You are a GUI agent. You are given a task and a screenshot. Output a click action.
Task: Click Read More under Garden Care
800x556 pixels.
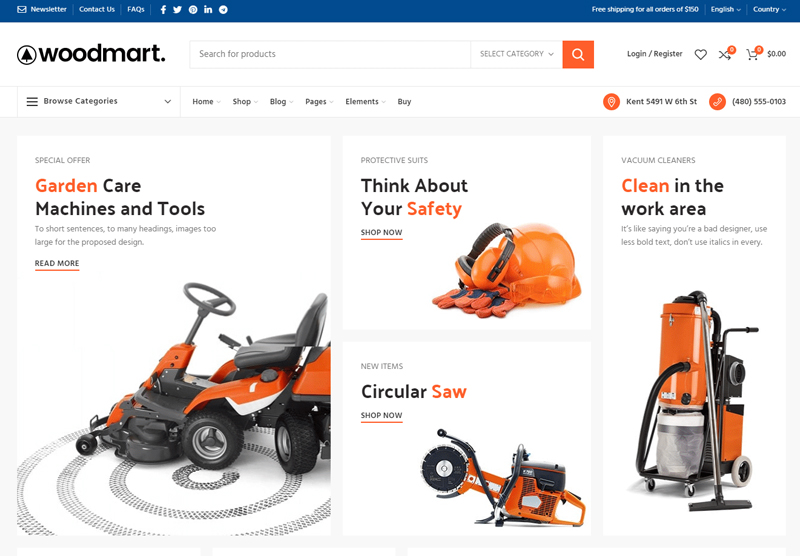tap(57, 264)
